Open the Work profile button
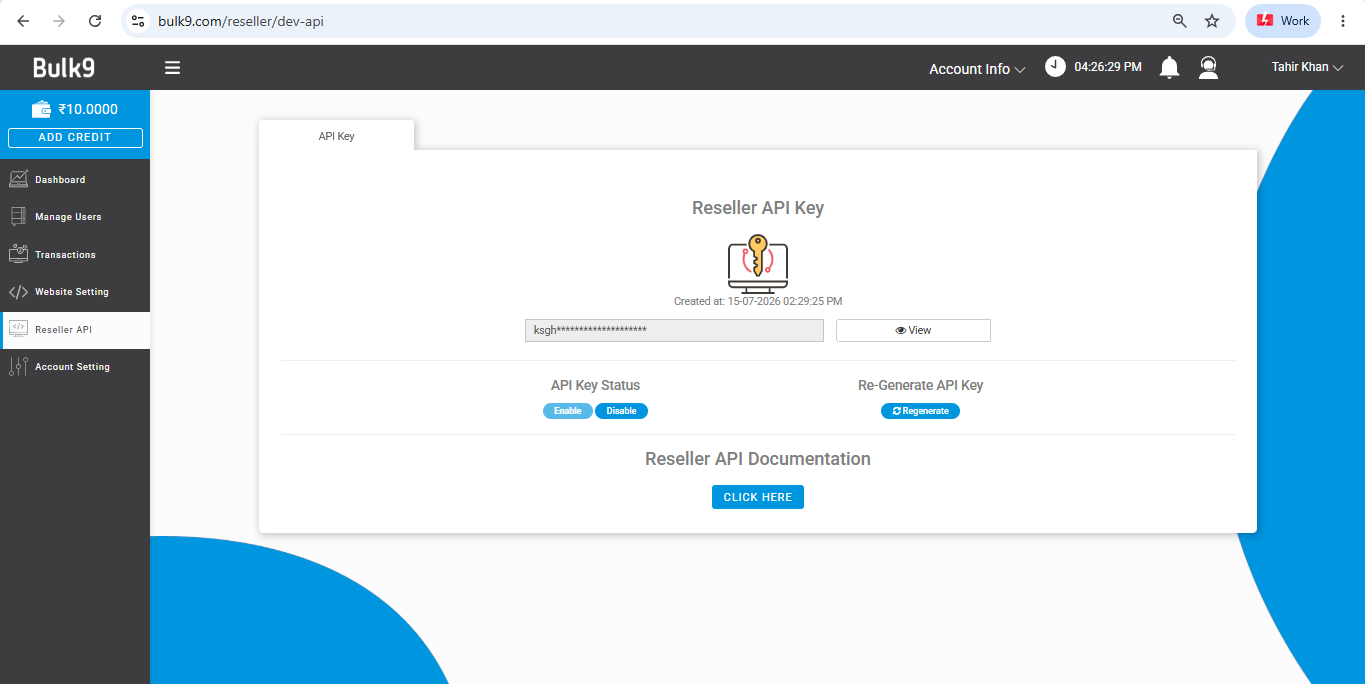 (x=1283, y=21)
